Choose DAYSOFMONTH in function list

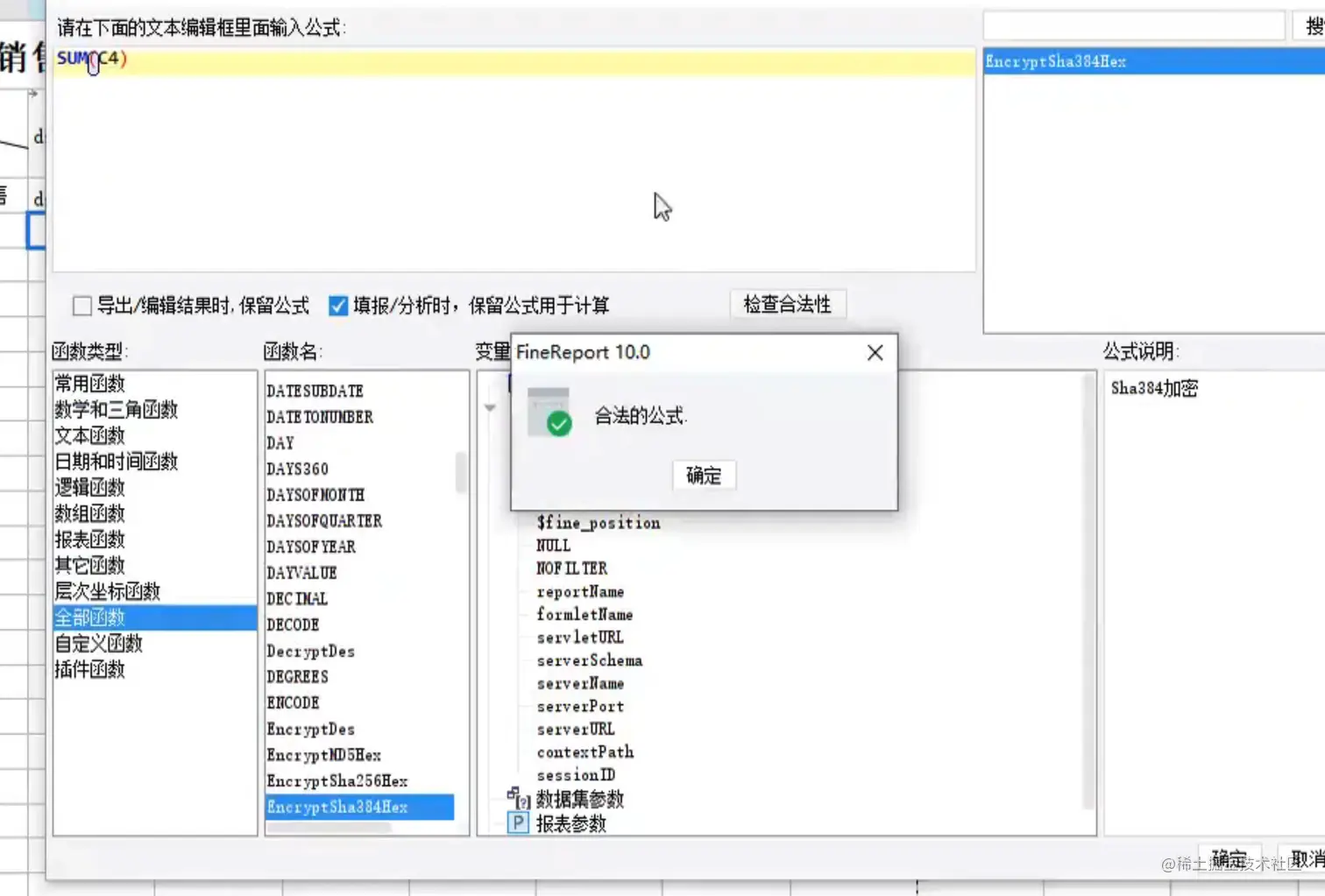pos(359,495)
